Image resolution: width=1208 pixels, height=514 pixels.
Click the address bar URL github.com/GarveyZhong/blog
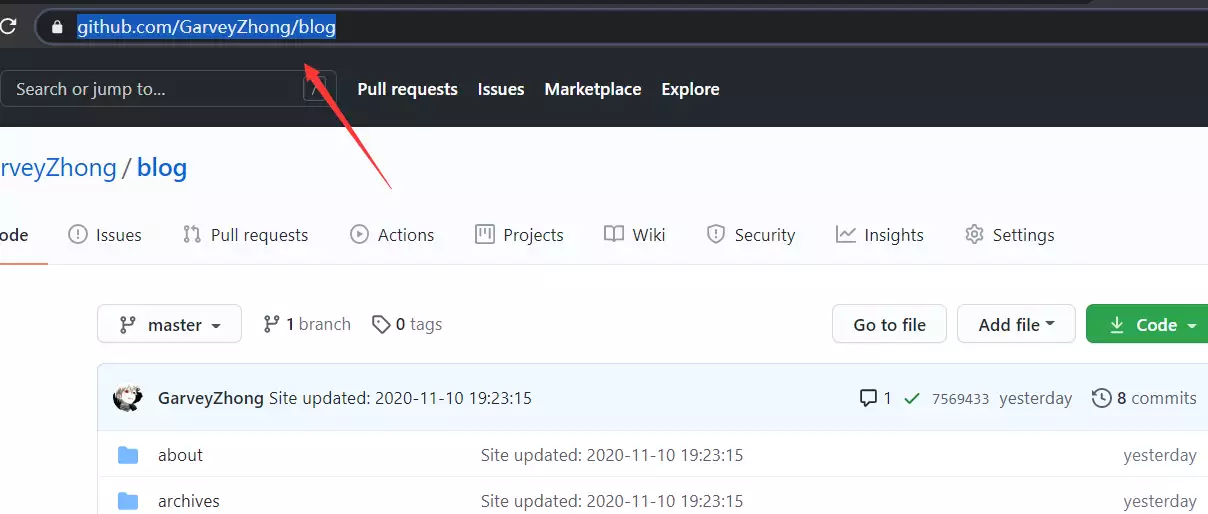206,27
